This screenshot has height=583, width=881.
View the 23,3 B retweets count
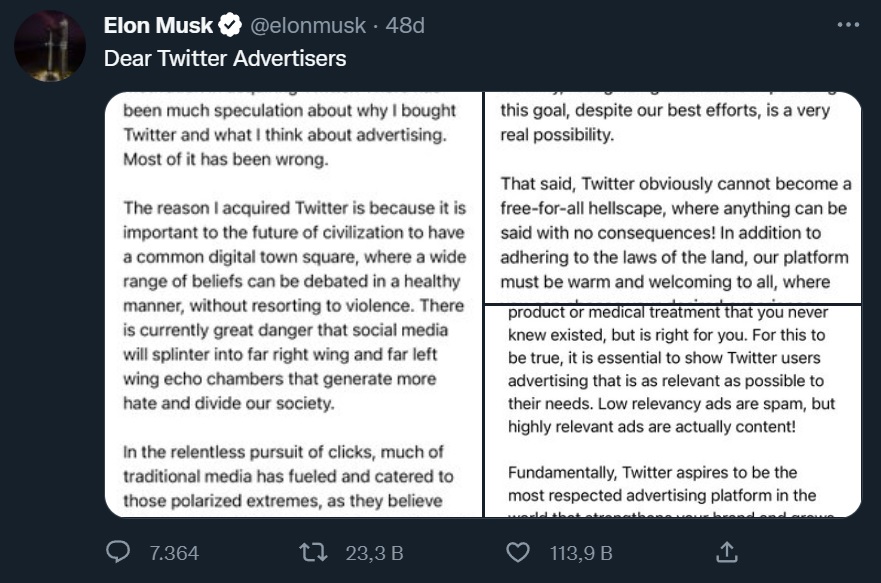(375, 553)
